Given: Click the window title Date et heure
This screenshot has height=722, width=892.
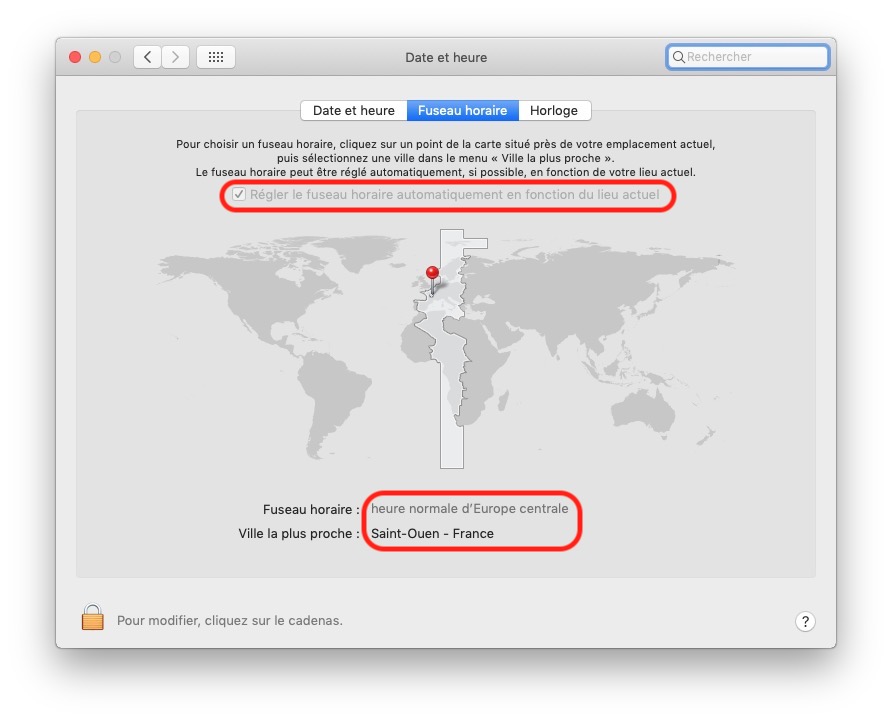Looking at the screenshot, I should point(446,57).
